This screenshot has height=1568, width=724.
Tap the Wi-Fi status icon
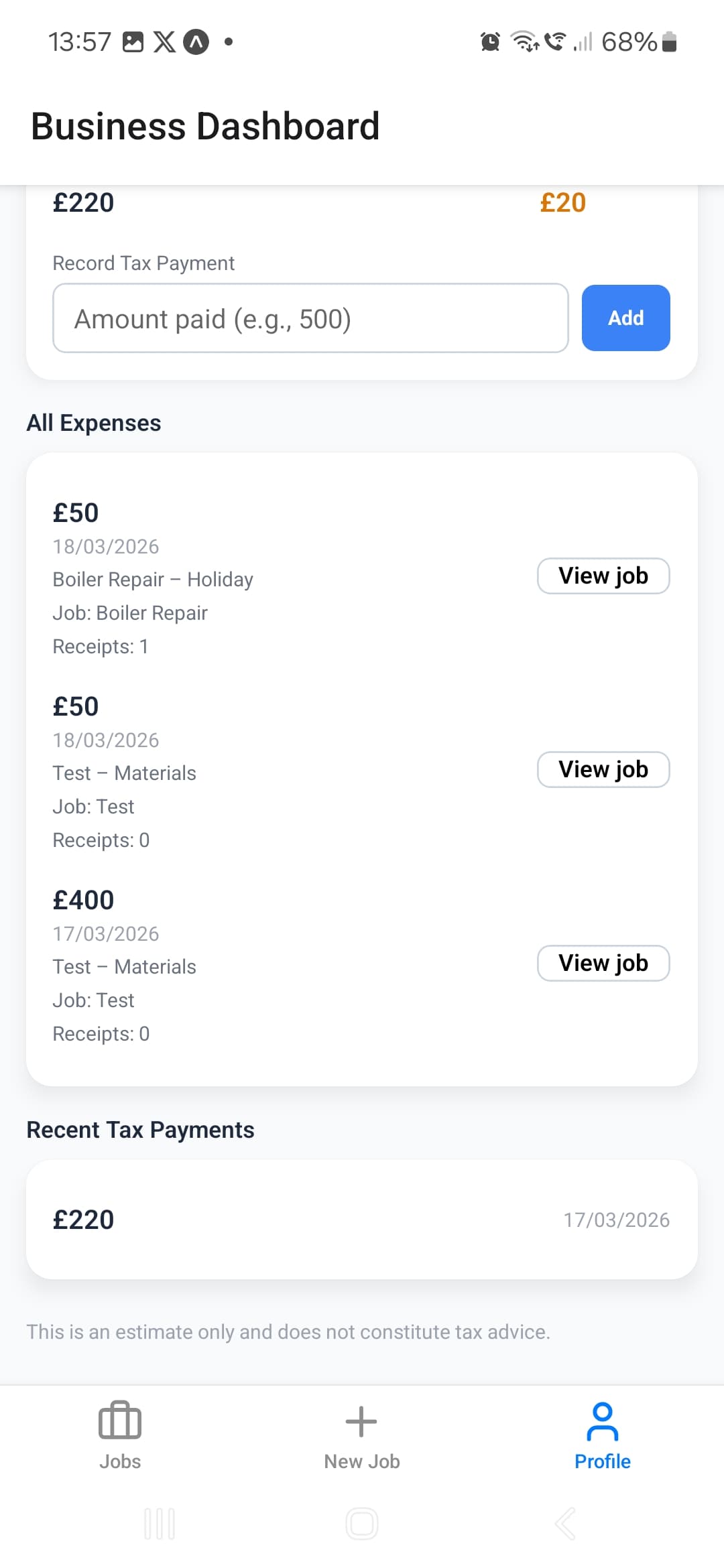(524, 42)
